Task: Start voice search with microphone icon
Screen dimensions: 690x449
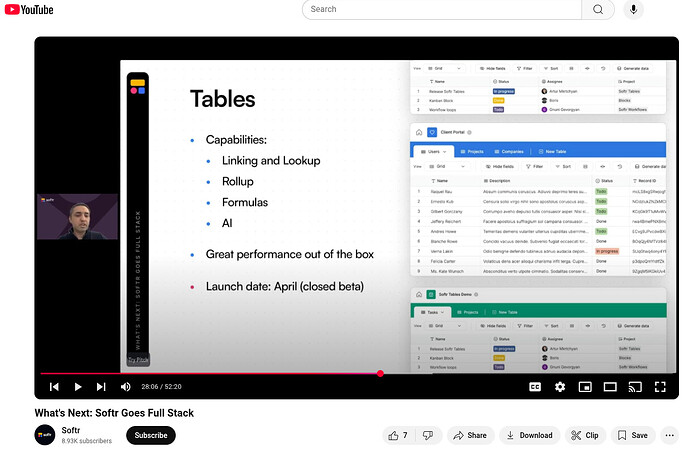Action: point(633,9)
